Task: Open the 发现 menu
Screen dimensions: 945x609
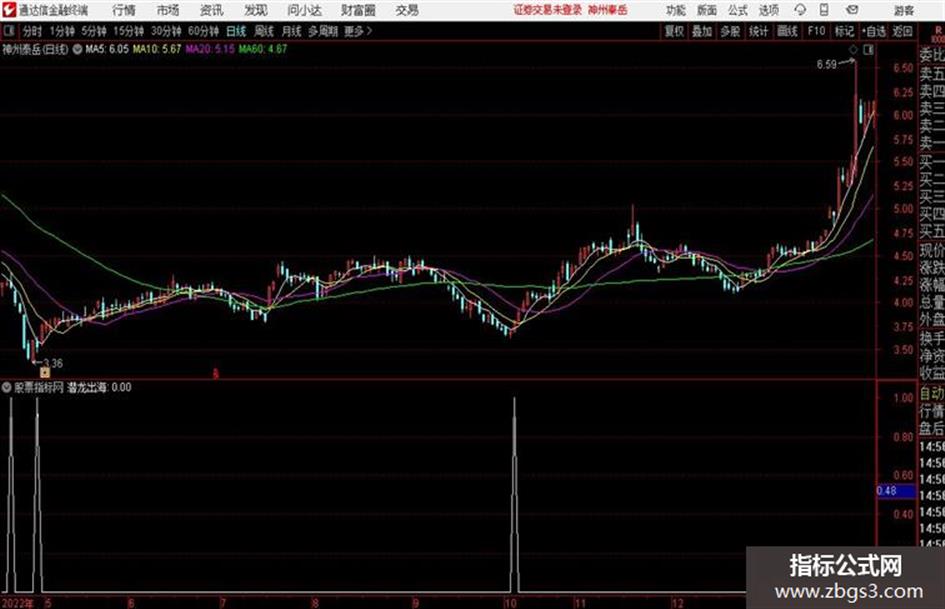Action: click(256, 10)
